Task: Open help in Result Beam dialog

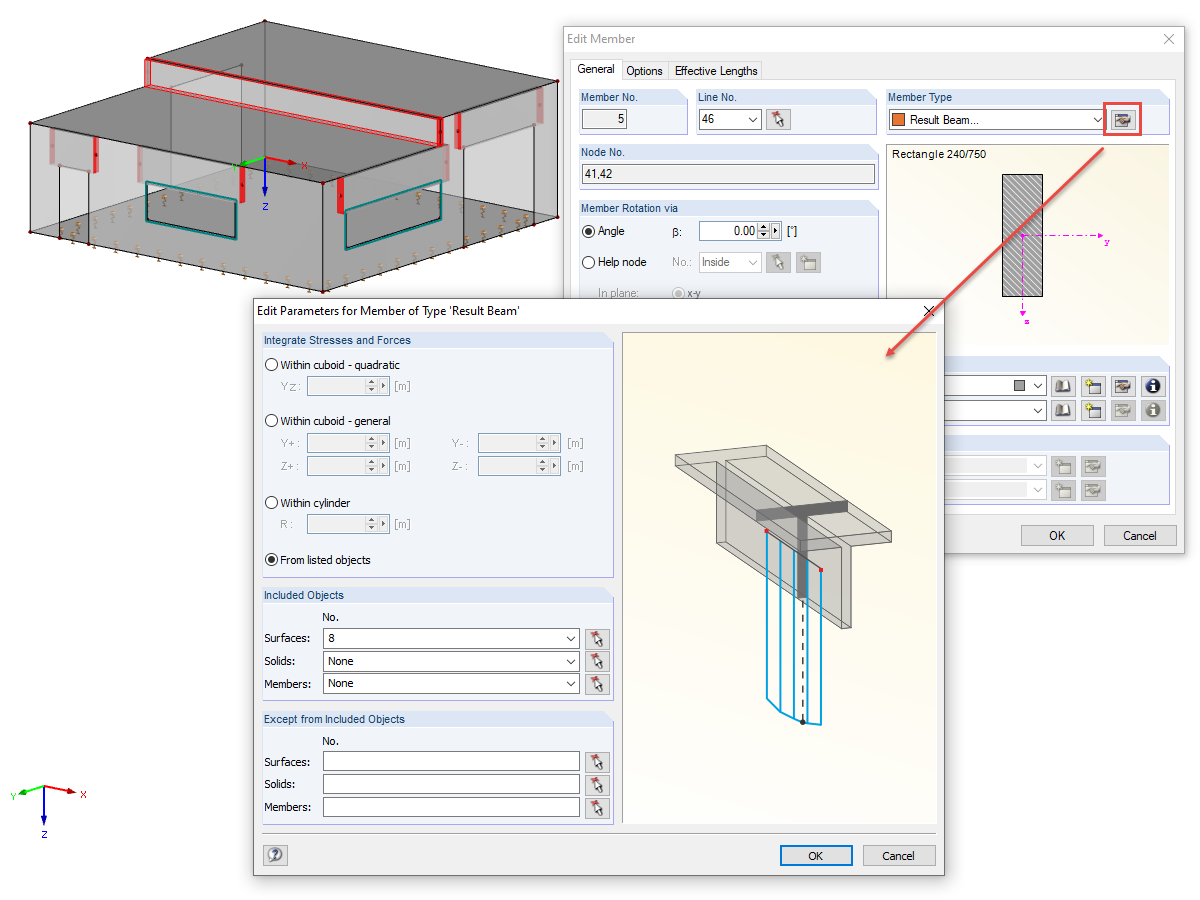Action: [275, 855]
